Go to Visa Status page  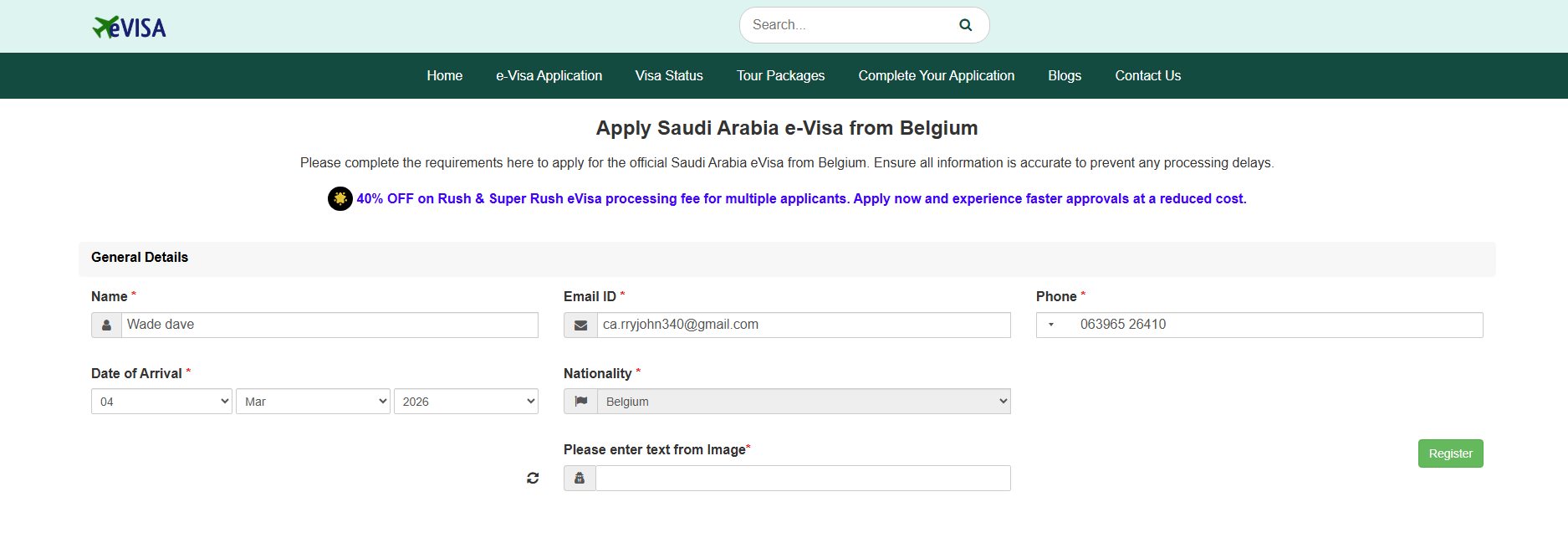click(669, 76)
